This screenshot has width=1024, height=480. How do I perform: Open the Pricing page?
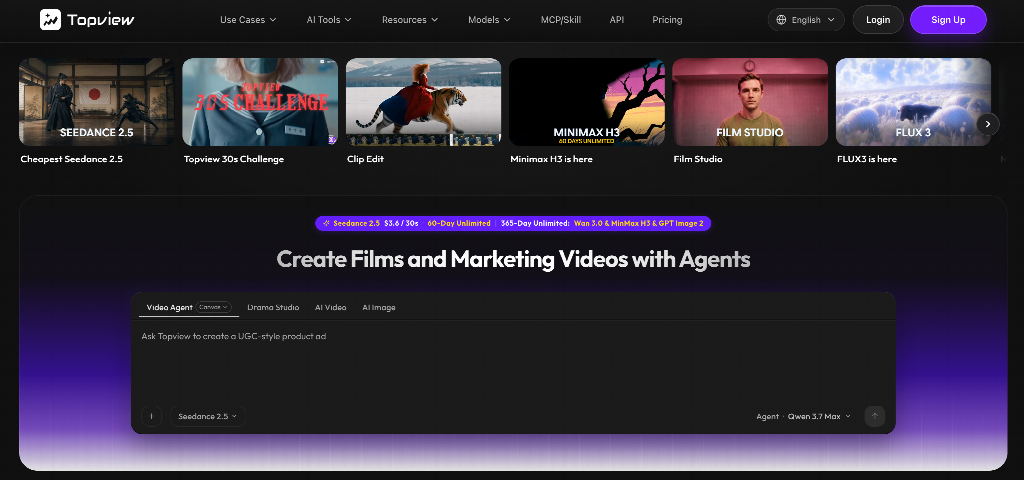[x=667, y=20]
